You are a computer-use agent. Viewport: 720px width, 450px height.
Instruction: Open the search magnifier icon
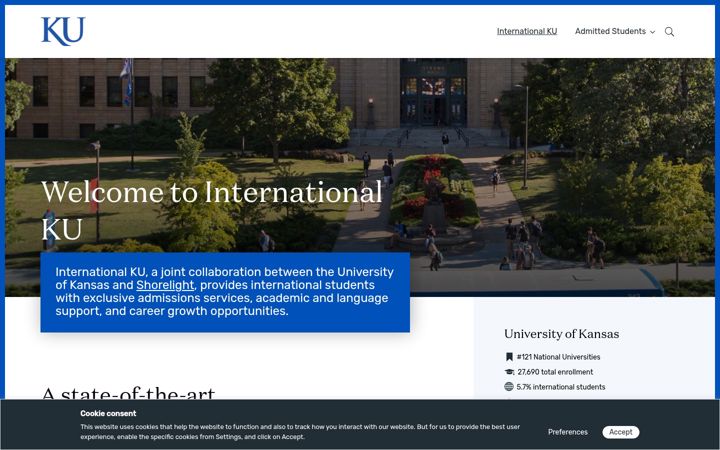tap(669, 32)
